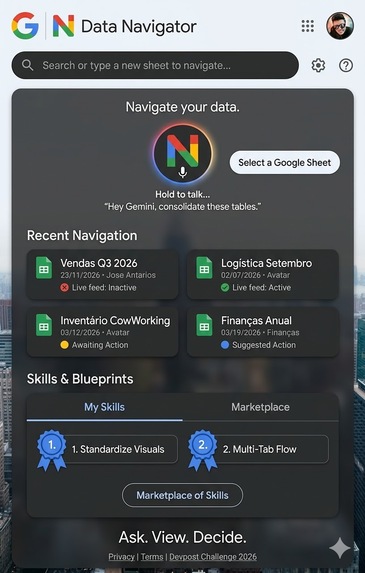The image size is (365, 573).
Task: Click the "03/12/2026 · Avatar" text
Action: click(x=95, y=333)
